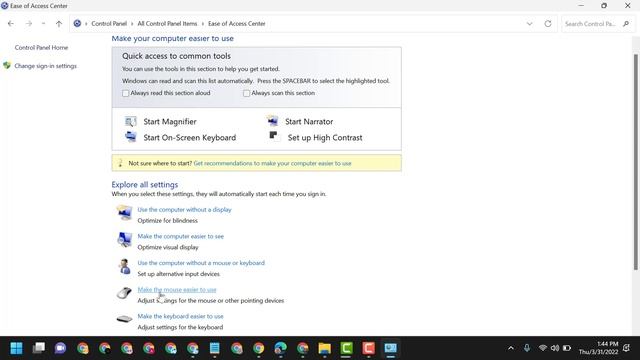Click the Control Panel taskbar icon
The height and width of the screenshot is (360, 640).
tap(390, 348)
